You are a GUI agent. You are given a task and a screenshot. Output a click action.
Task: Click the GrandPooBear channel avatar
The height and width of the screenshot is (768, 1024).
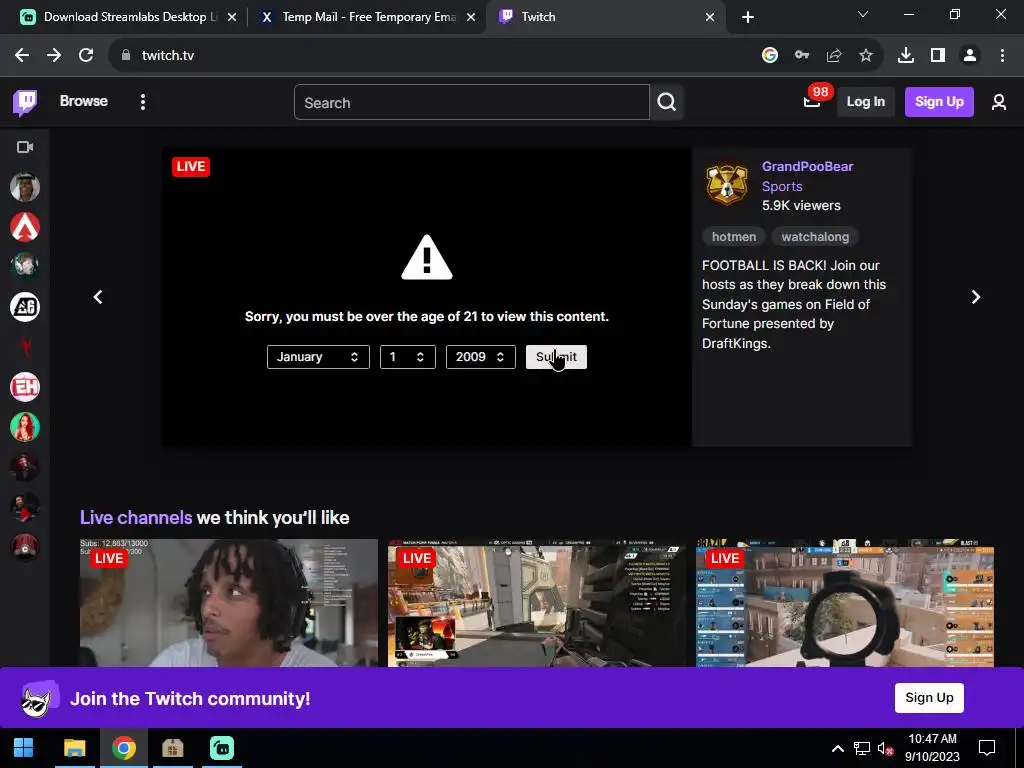(x=727, y=185)
